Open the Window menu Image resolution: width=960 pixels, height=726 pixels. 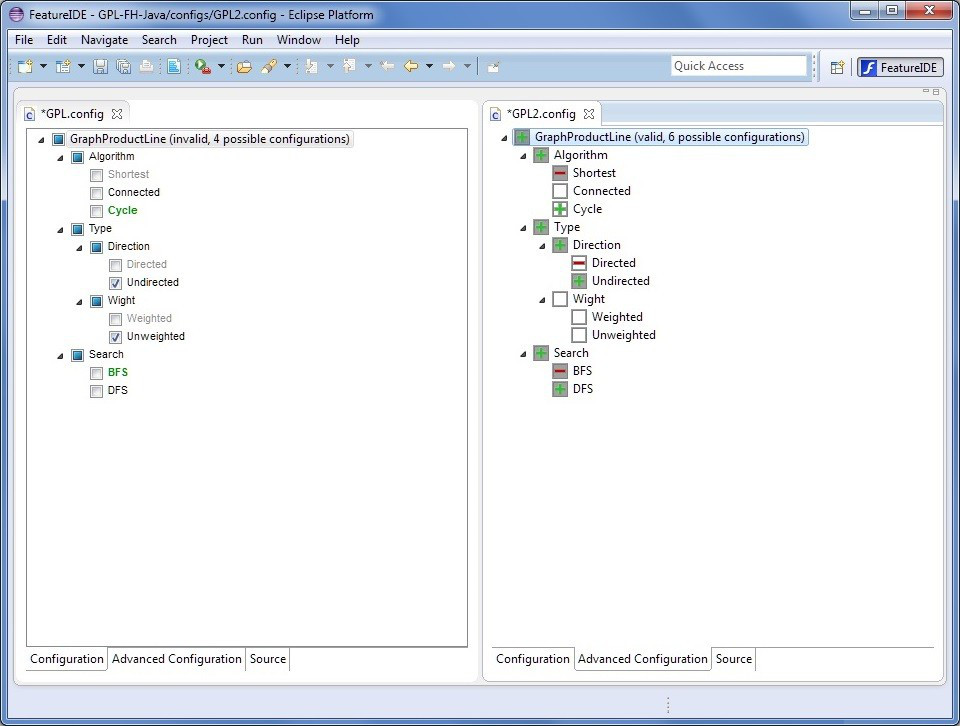click(298, 40)
